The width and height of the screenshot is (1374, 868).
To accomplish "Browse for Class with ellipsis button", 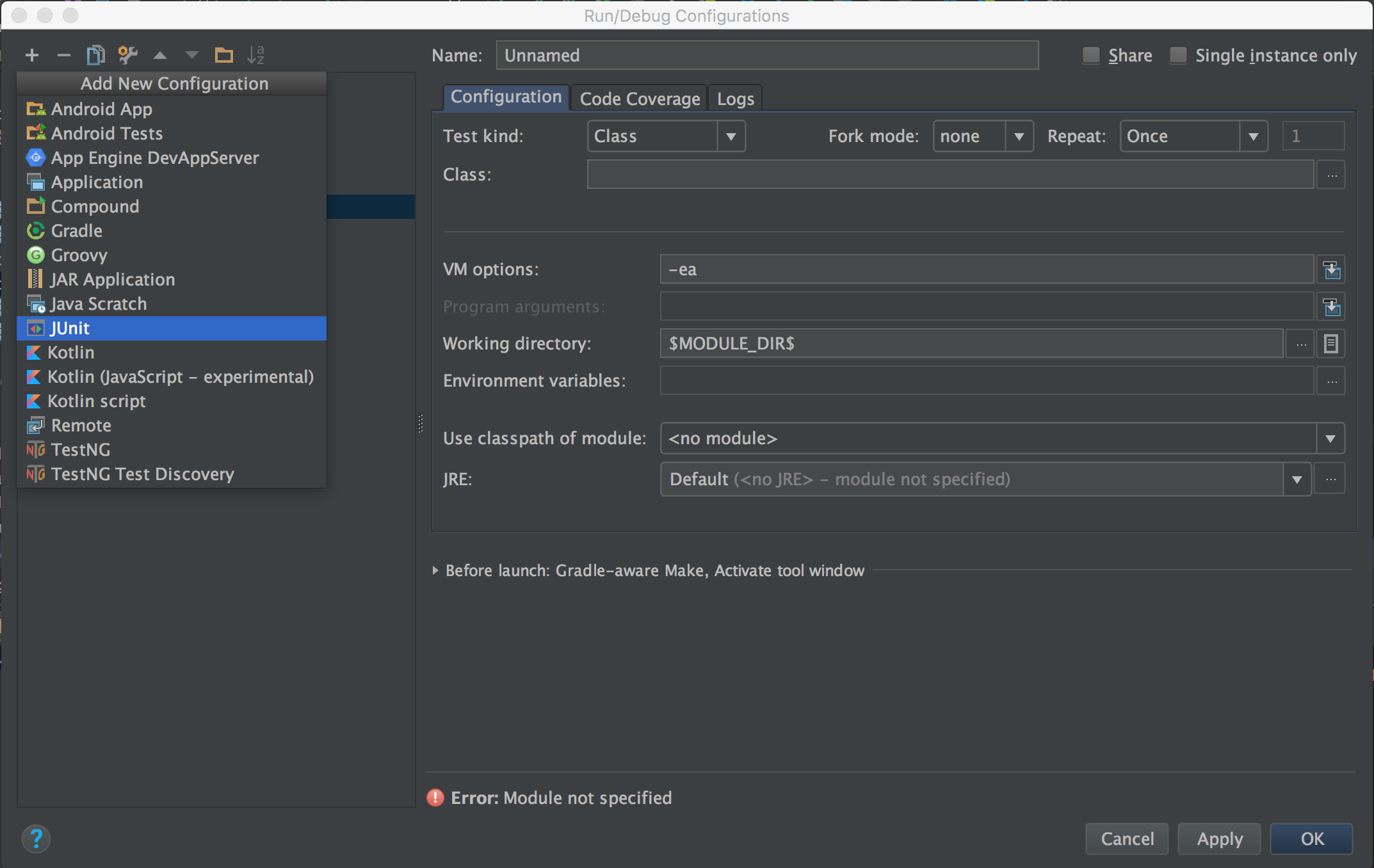I will (1331, 175).
